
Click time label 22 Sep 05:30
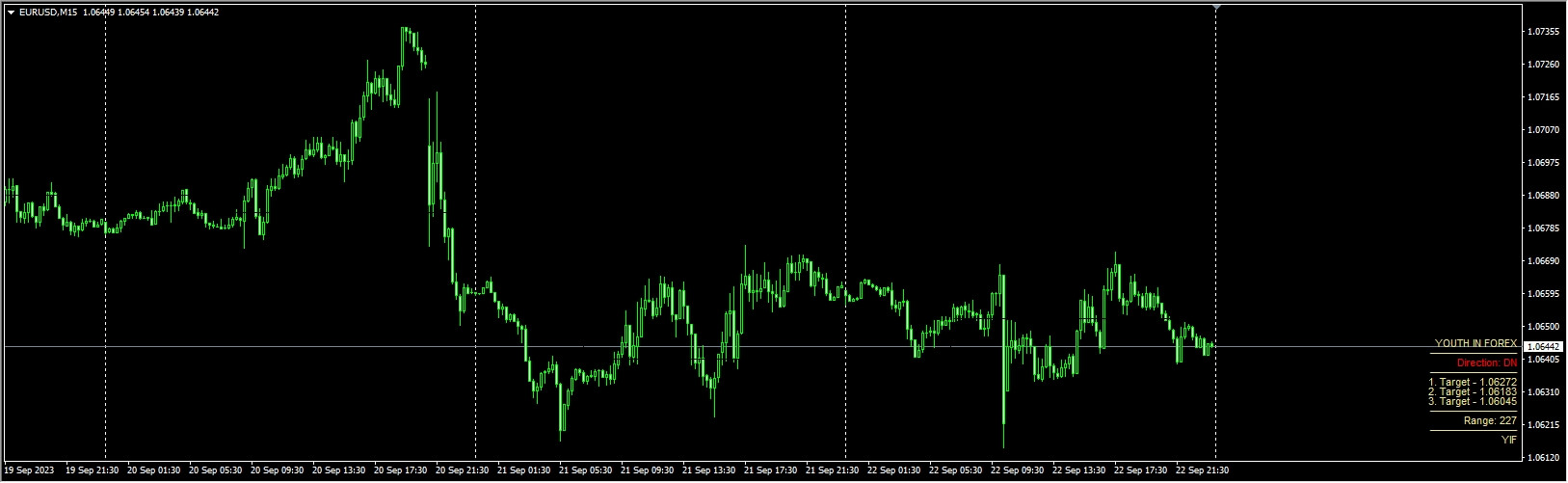956,471
